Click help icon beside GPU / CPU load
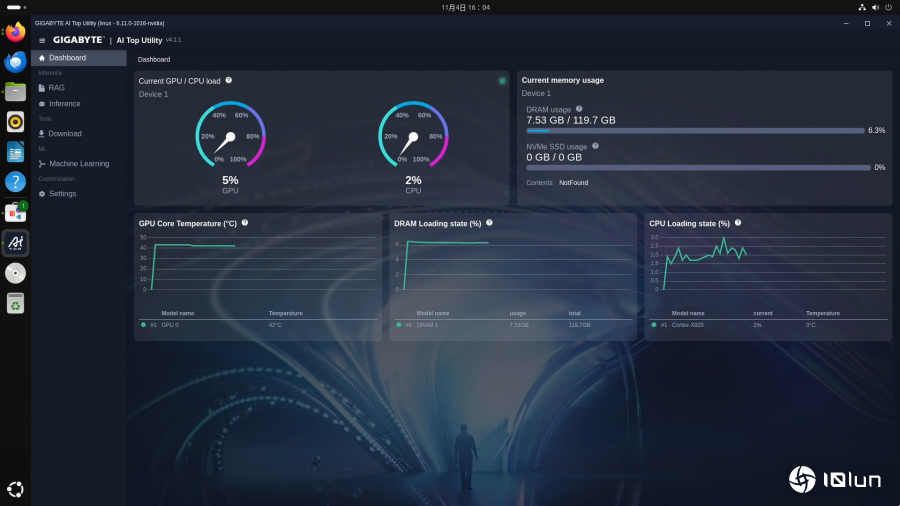Image resolution: width=900 pixels, height=506 pixels. (228, 80)
